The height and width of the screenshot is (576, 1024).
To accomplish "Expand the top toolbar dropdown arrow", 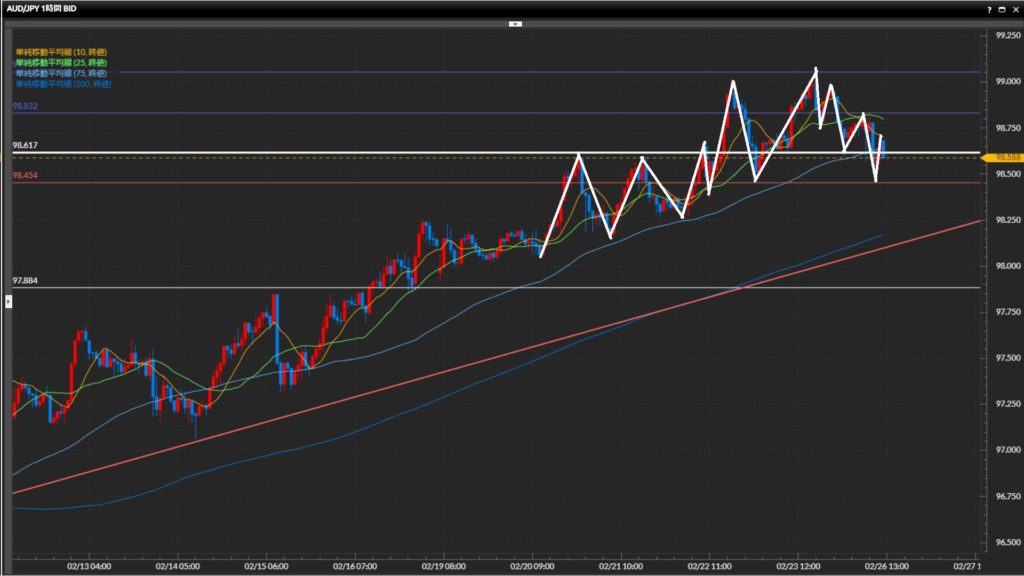I will point(515,22).
